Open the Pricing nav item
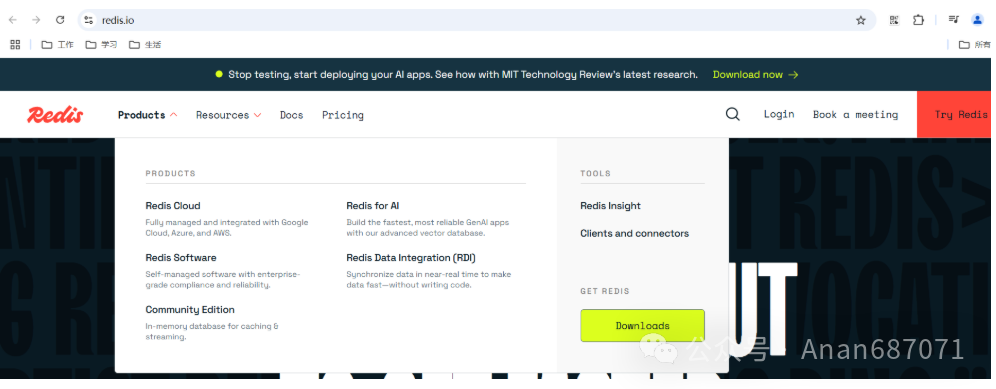The image size is (996, 389). coord(343,115)
